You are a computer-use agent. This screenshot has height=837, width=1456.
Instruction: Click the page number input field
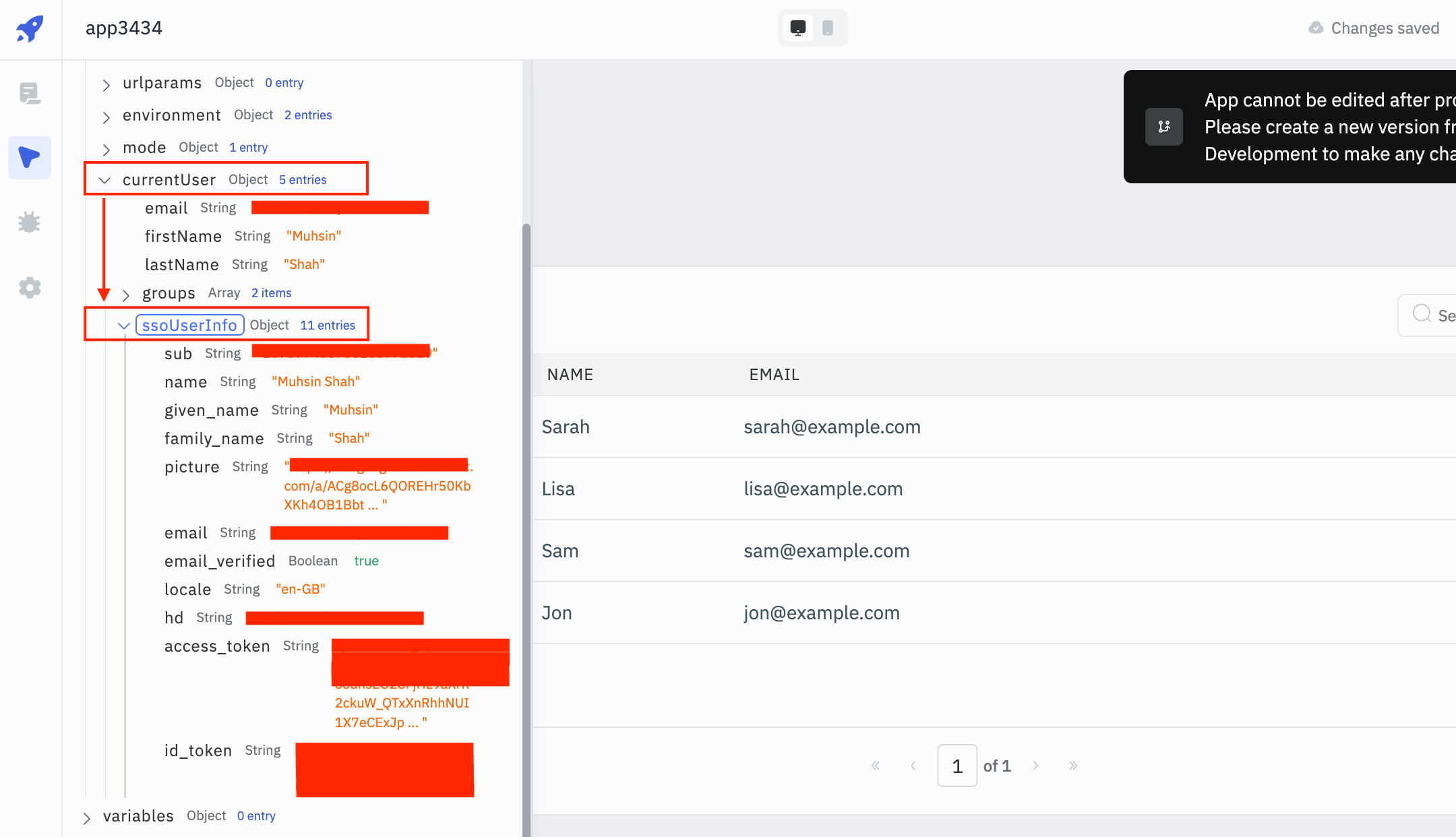[957, 766]
